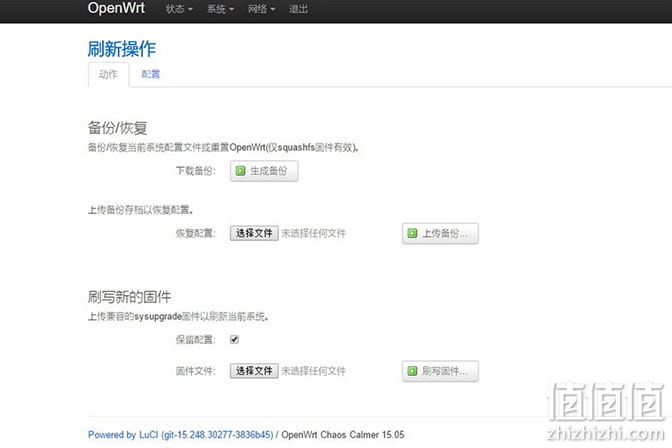672x448 pixels.
Task: Open the 网络 dropdown menu
Action: coord(261,9)
